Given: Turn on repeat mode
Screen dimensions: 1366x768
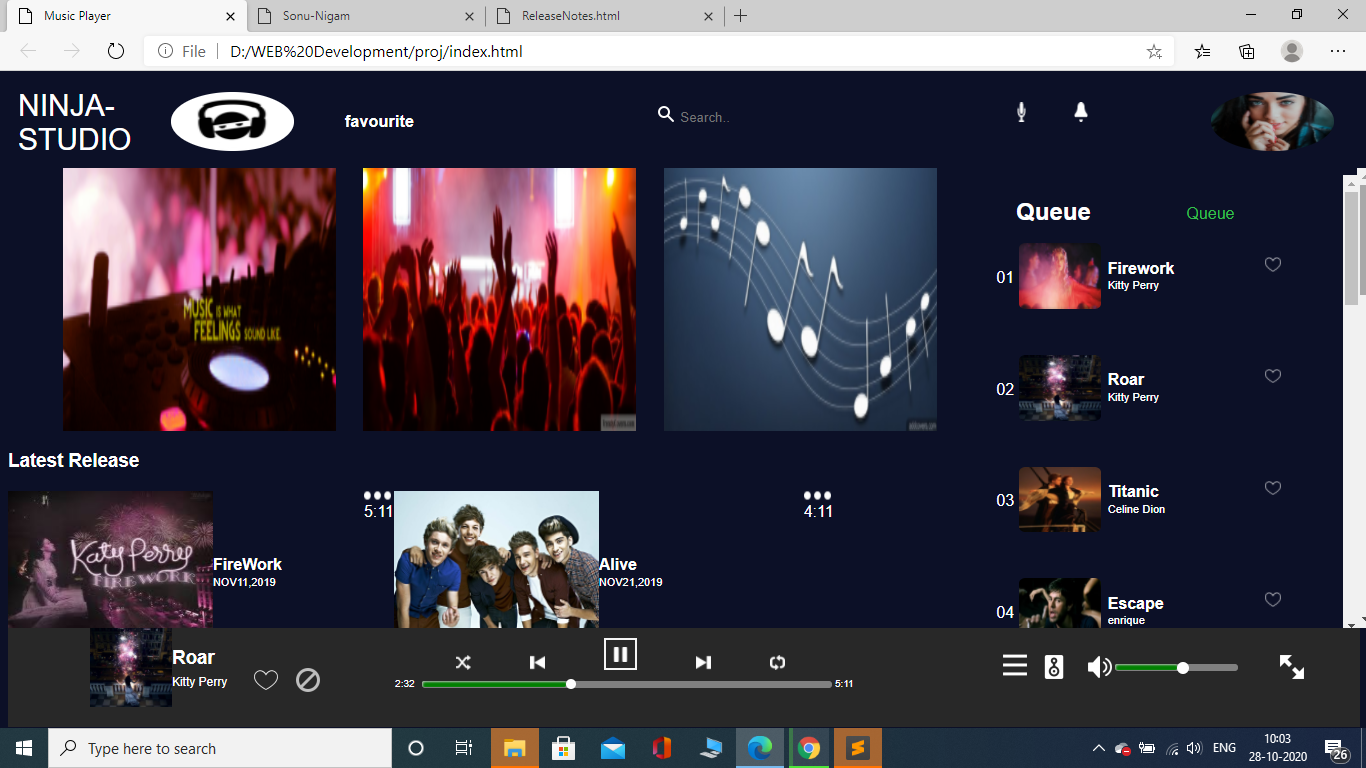Looking at the screenshot, I should [777, 662].
